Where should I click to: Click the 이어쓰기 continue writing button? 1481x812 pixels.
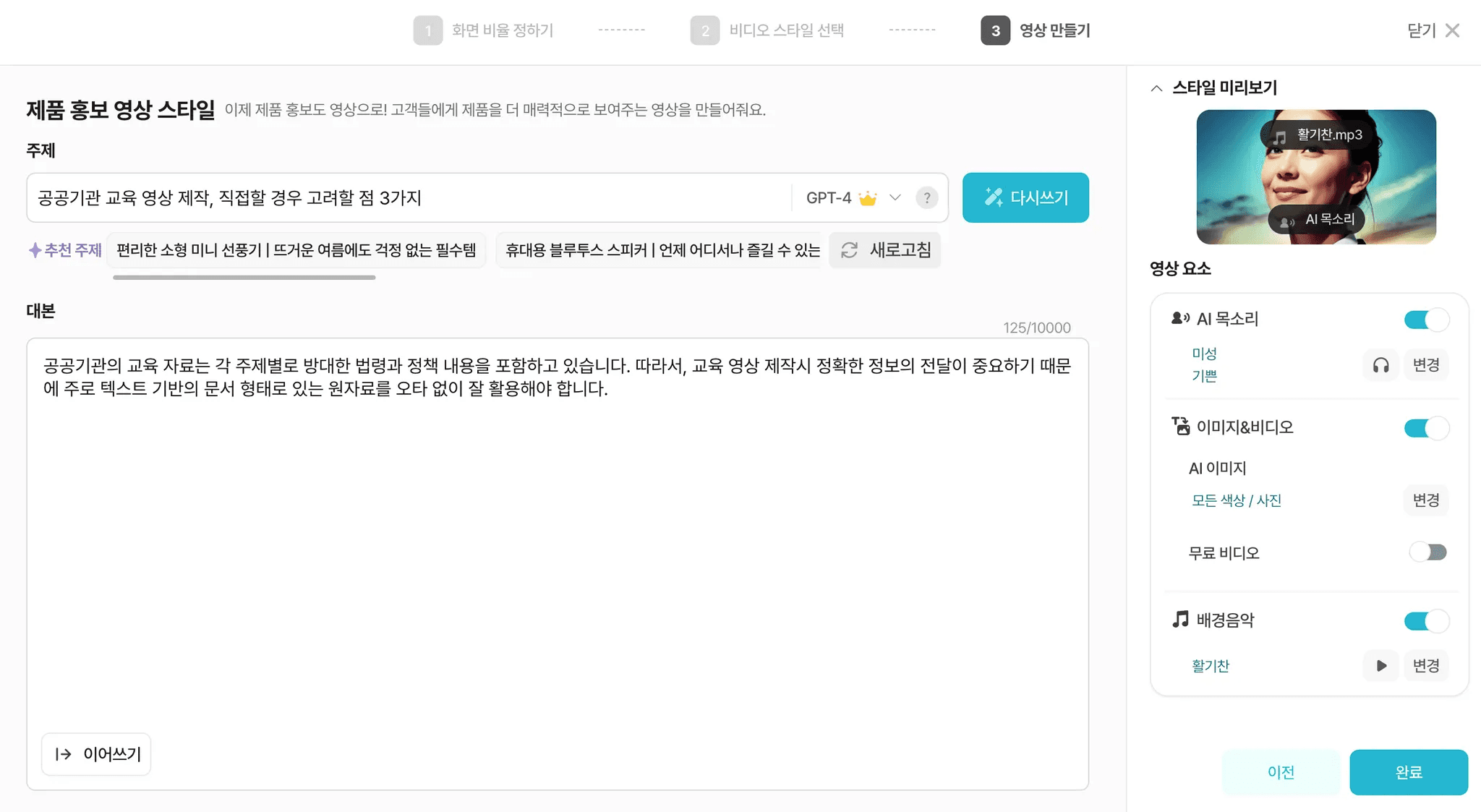tap(95, 754)
